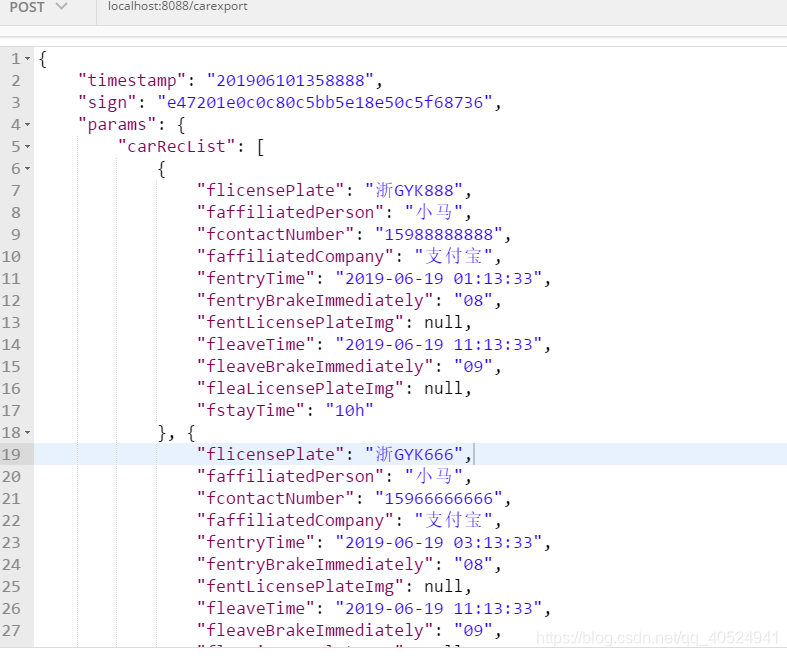Click the fleaveBrakeImmediately value "09" on line 15

[473, 367]
